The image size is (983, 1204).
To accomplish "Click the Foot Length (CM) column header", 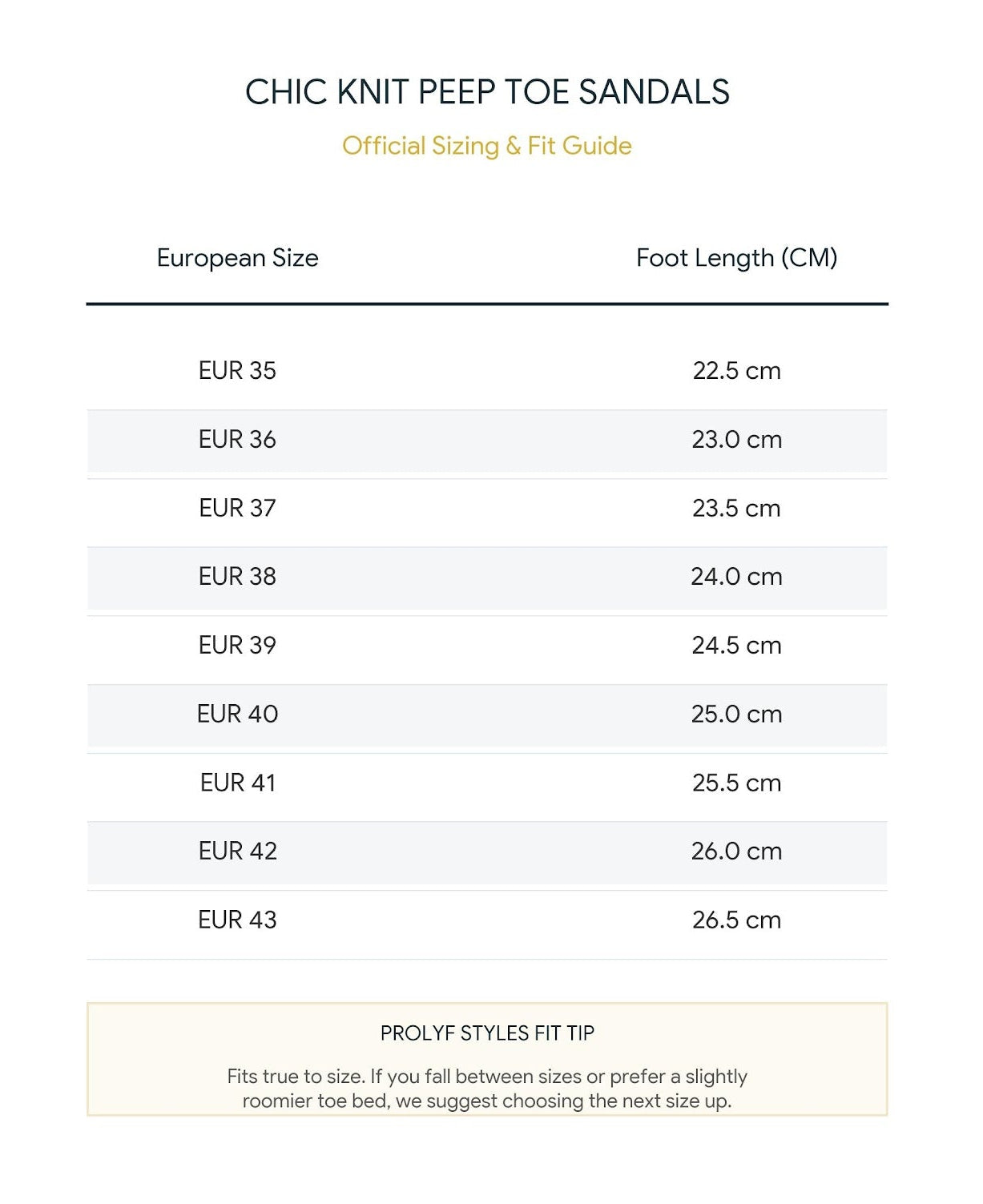I will coord(736,258).
